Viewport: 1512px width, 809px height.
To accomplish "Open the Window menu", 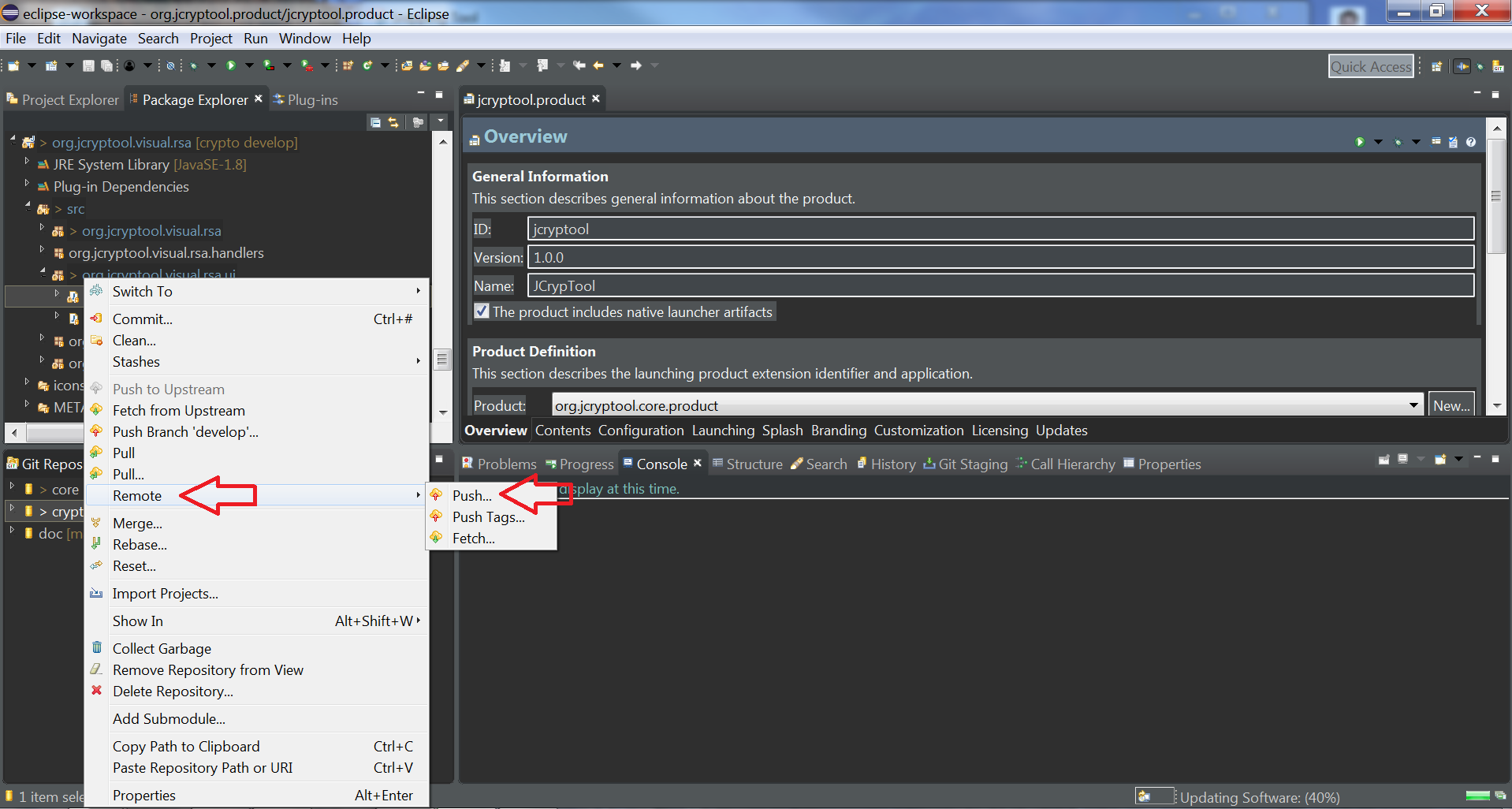I will tap(305, 38).
